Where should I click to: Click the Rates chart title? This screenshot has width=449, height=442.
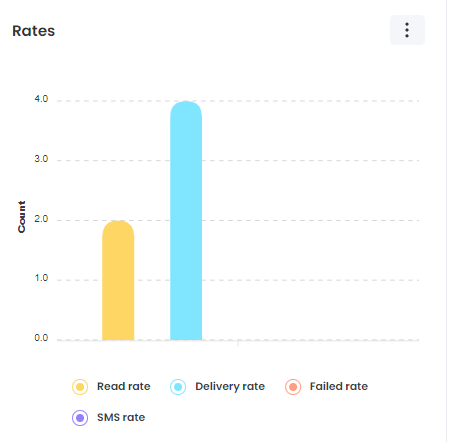[33, 31]
